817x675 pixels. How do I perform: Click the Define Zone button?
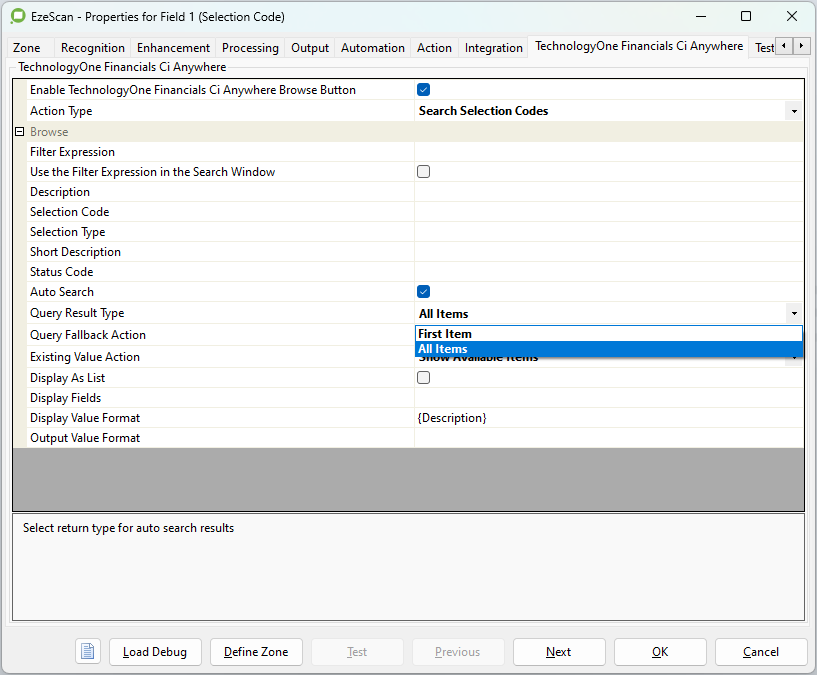tap(256, 652)
